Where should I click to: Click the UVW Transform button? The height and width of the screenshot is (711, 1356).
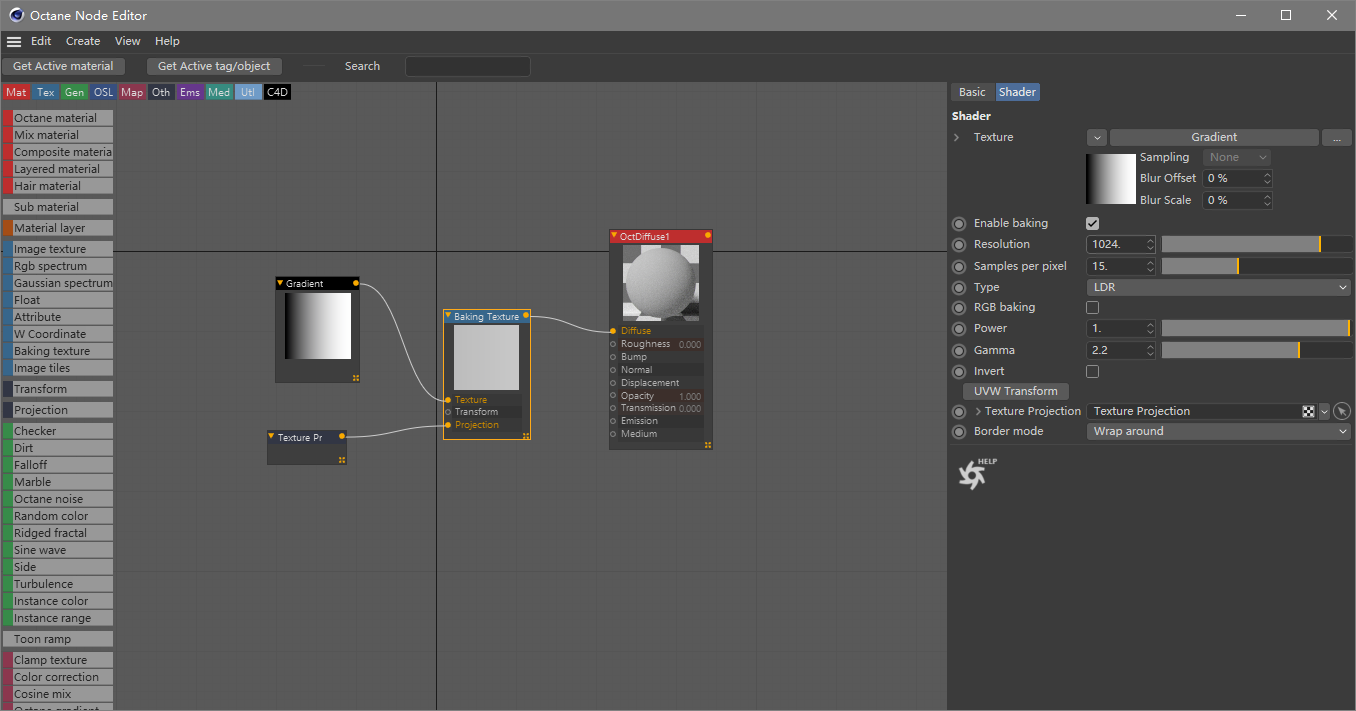click(x=1016, y=391)
